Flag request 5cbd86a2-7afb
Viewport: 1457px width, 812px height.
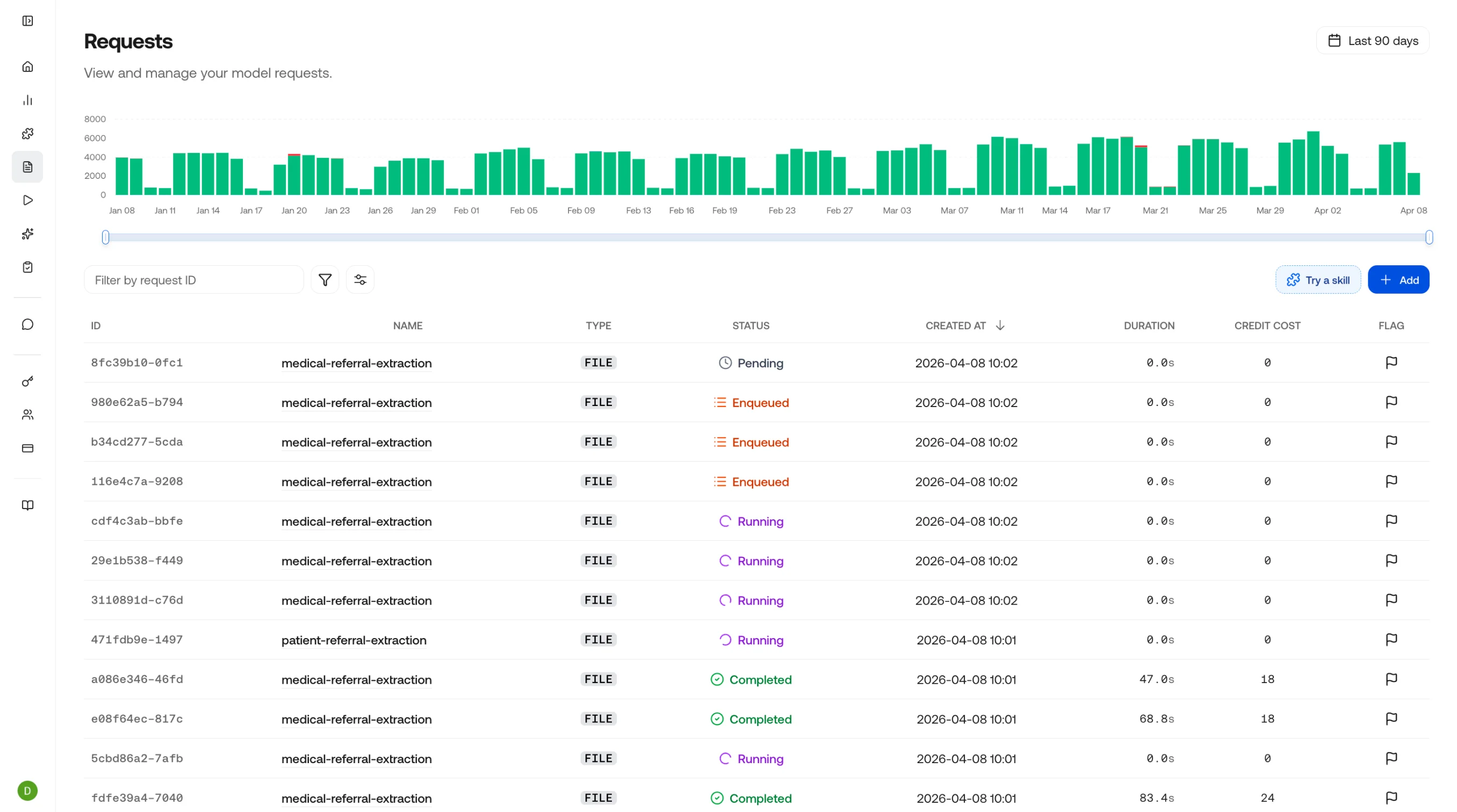click(1391, 758)
